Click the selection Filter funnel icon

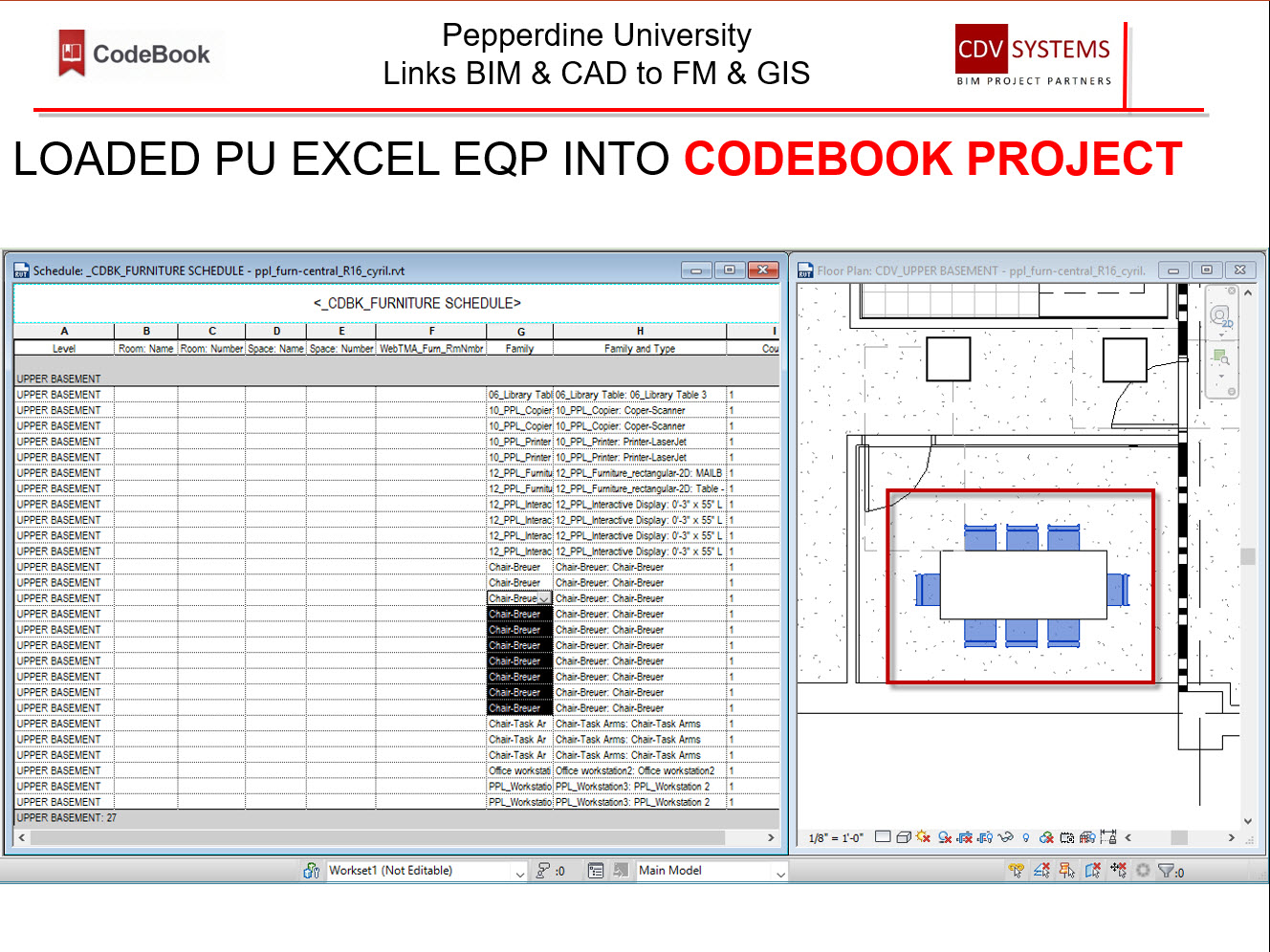(1166, 871)
